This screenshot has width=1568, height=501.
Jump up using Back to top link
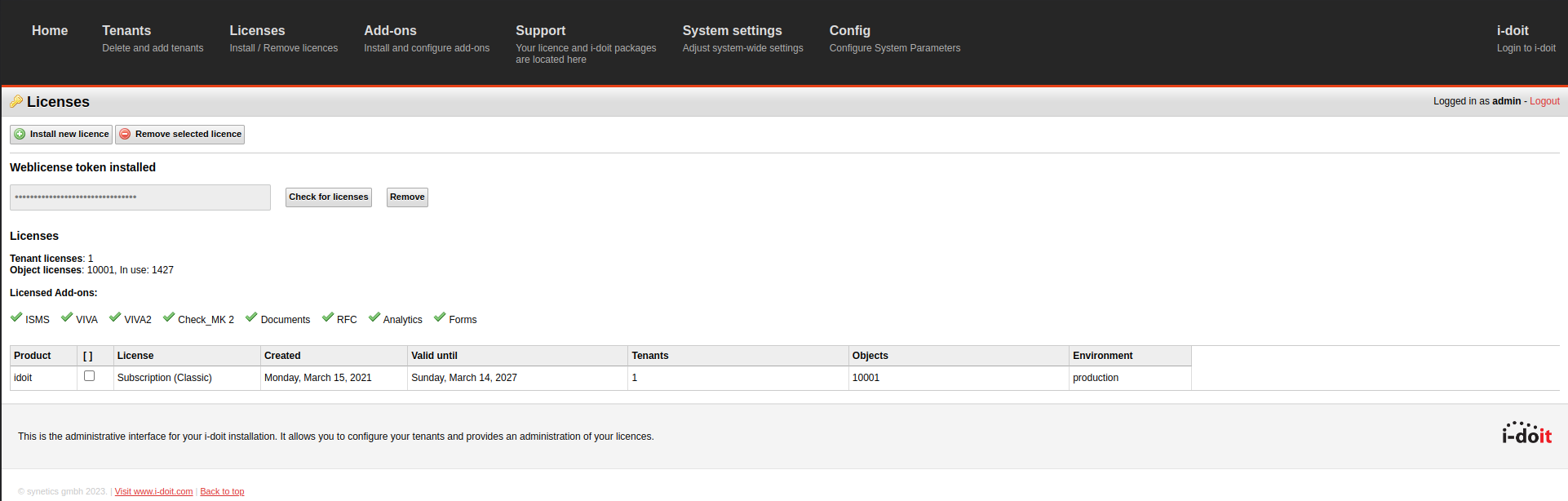point(222,491)
